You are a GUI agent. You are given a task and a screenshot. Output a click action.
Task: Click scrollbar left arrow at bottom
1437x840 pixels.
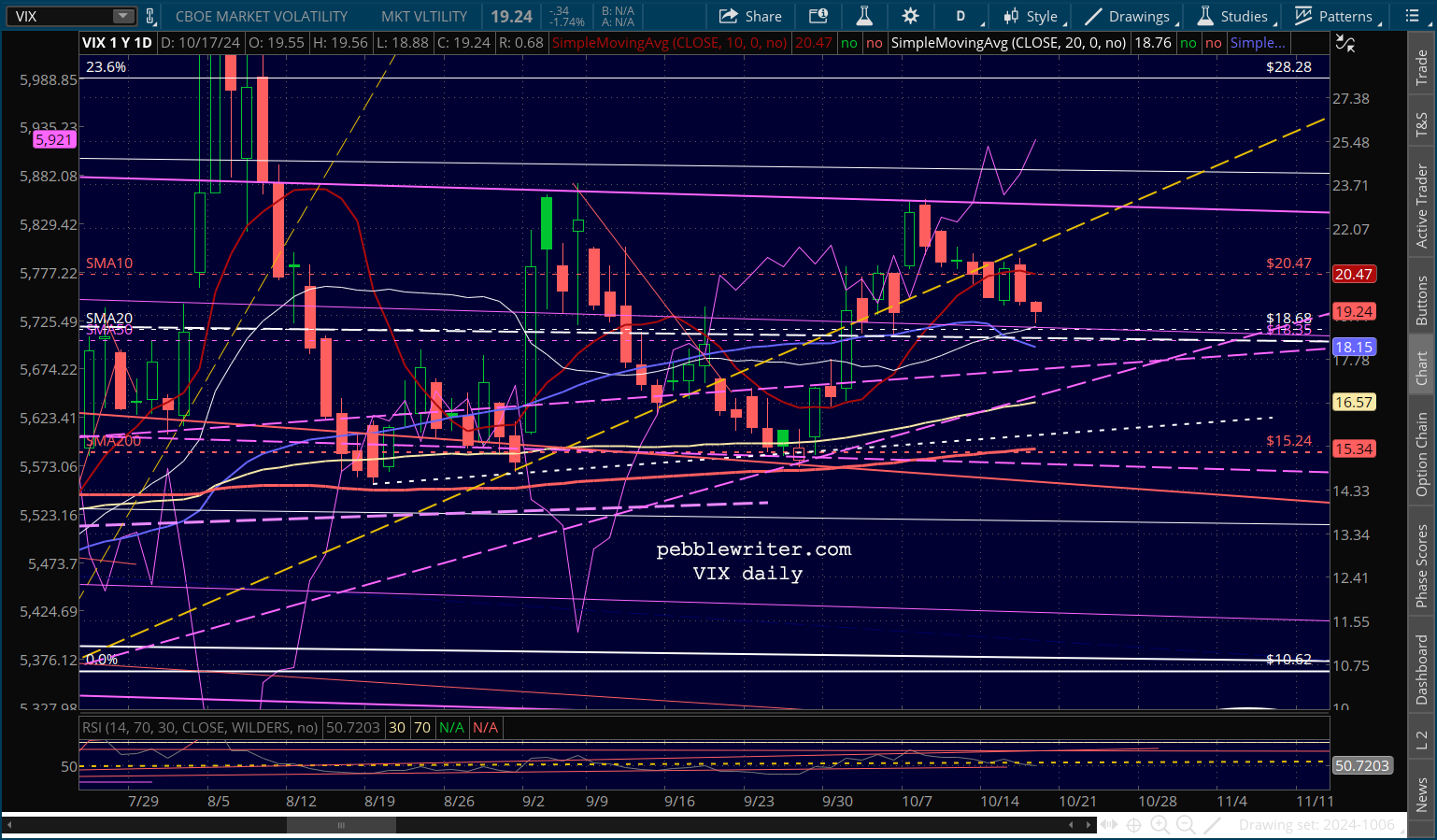click(x=9, y=825)
